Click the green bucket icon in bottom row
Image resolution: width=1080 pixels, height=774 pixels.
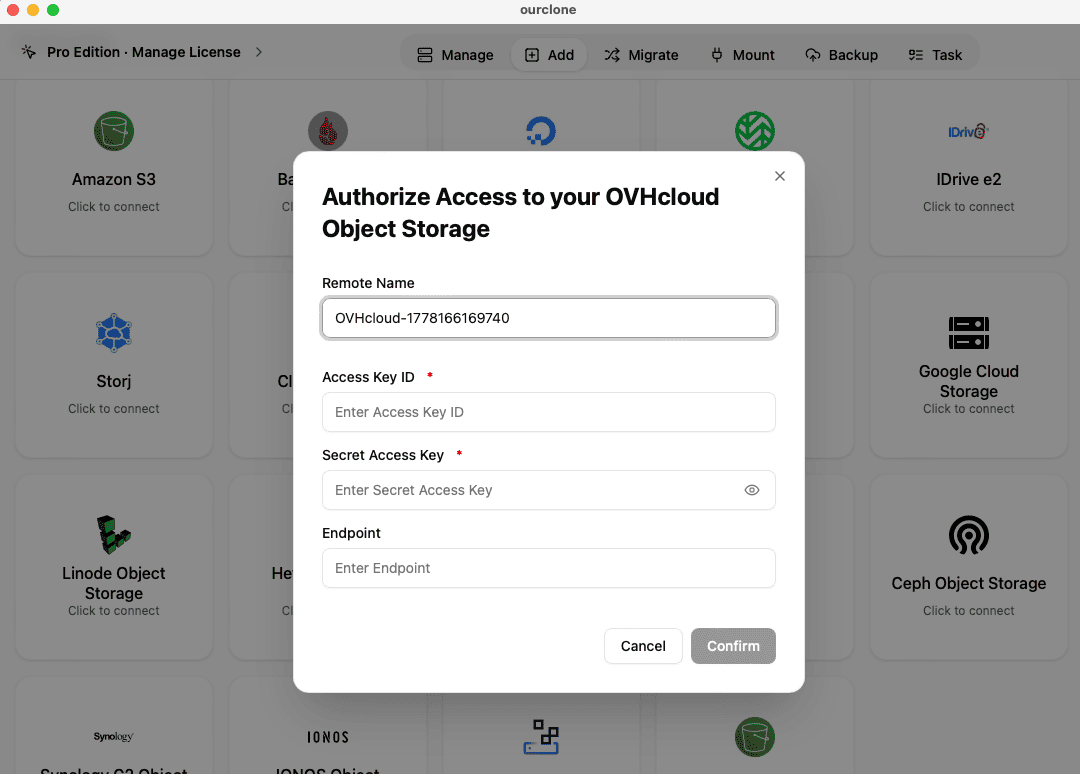[x=755, y=737]
